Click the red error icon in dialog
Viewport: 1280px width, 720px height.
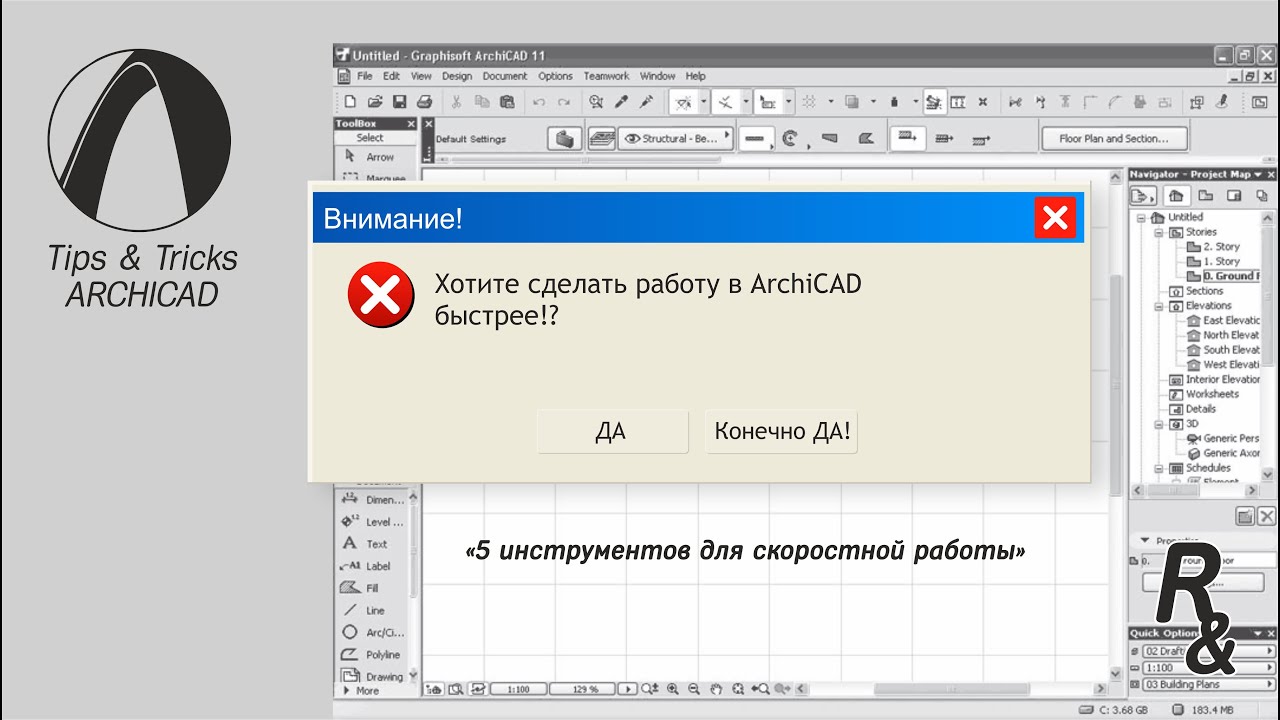pyautogui.click(x=381, y=295)
